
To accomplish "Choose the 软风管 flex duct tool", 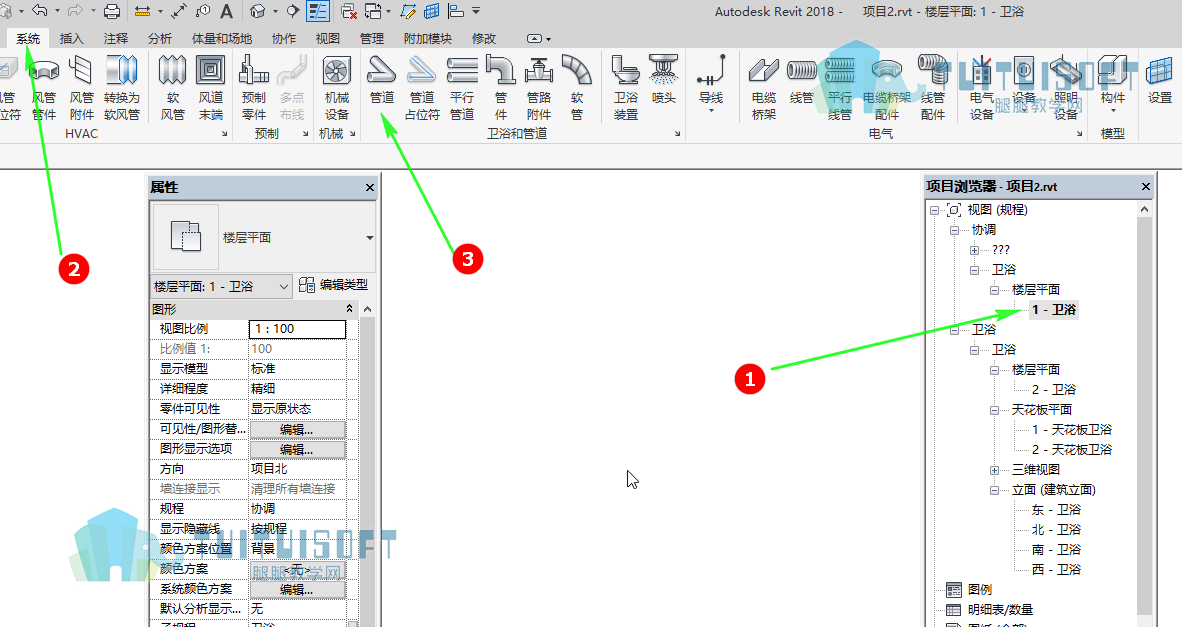I will coord(173,87).
